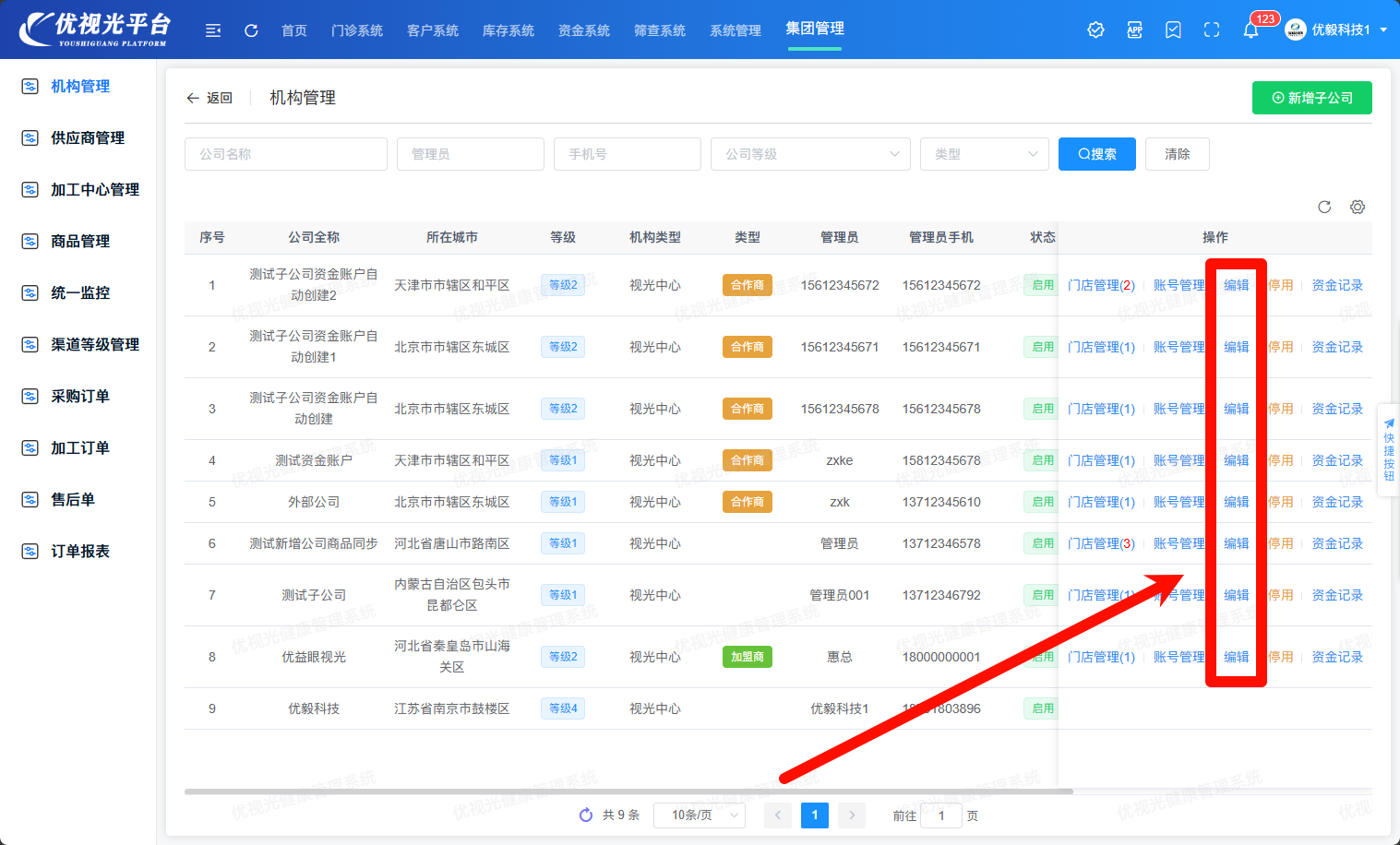The height and width of the screenshot is (845, 1400).
Task: Click the 新增子公司 button
Action: pos(1312,98)
